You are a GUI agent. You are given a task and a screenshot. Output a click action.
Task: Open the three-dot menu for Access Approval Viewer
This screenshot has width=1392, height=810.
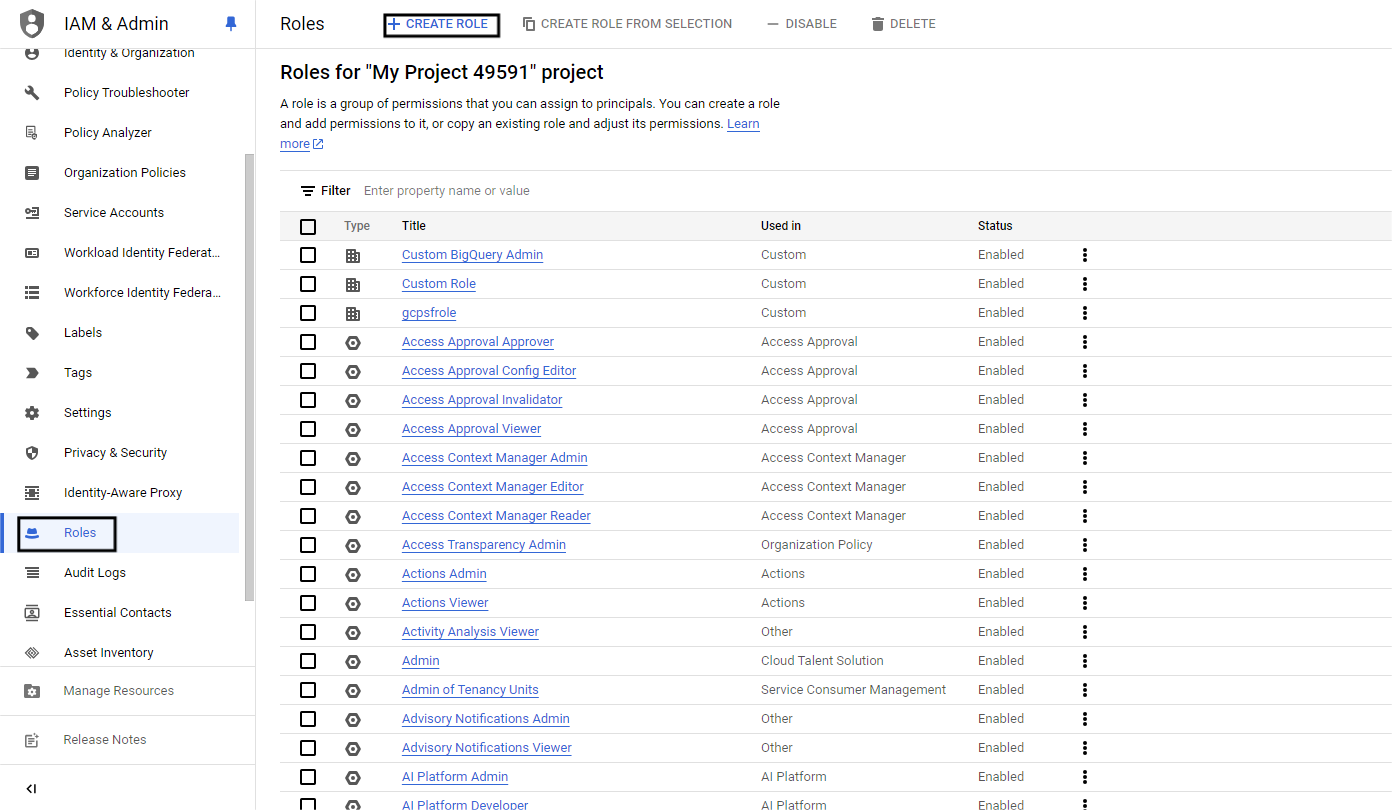pyautogui.click(x=1085, y=429)
